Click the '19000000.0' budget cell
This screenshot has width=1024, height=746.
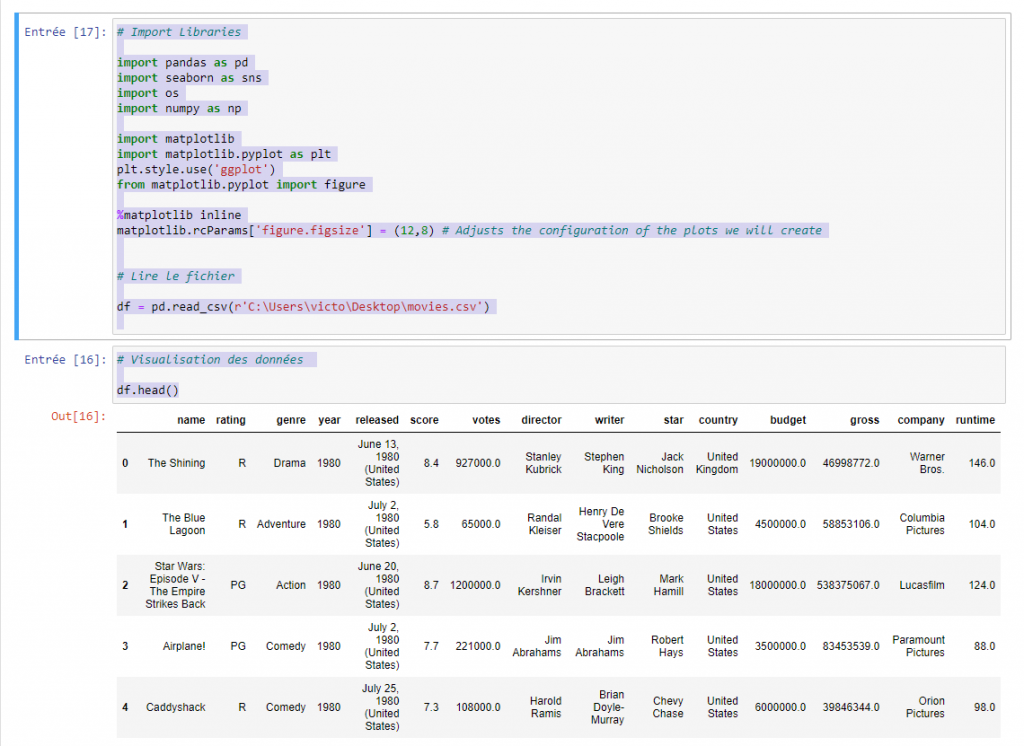(777, 463)
